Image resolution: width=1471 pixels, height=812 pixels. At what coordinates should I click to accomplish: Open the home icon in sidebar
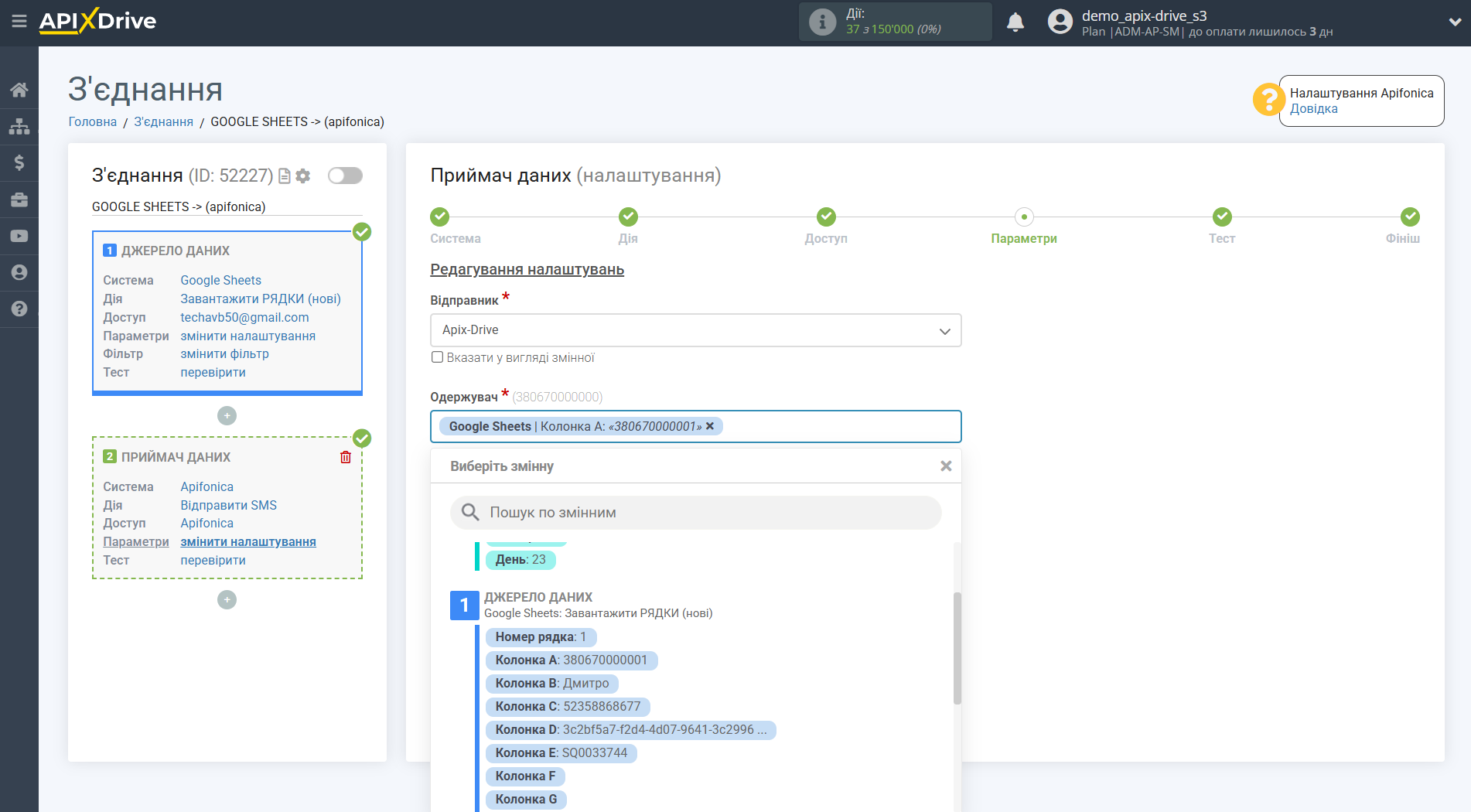pyautogui.click(x=19, y=90)
